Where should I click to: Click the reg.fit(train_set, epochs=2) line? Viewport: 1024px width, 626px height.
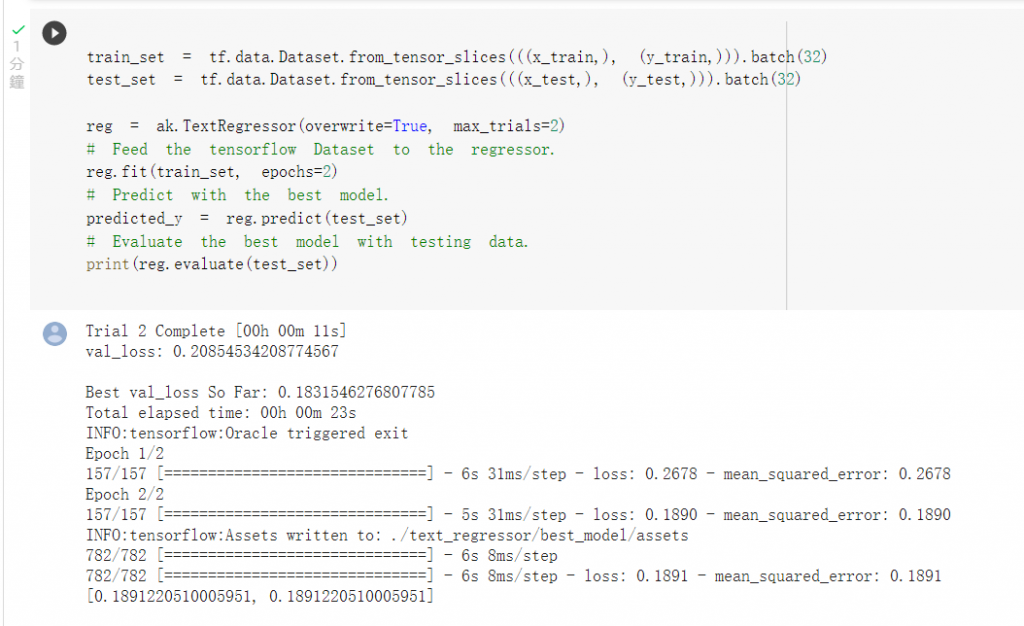click(212, 172)
